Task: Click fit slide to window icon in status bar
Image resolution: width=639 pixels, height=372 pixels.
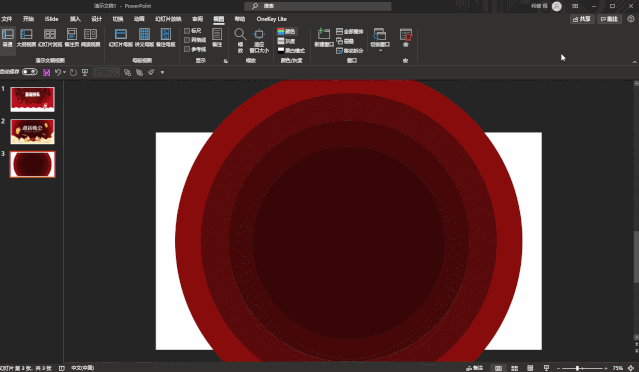Action: click(x=631, y=368)
